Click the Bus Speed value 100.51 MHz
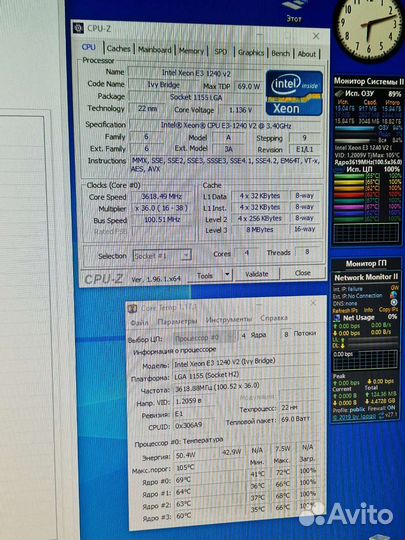This screenshot has height=540, width=405. [161, 220]
